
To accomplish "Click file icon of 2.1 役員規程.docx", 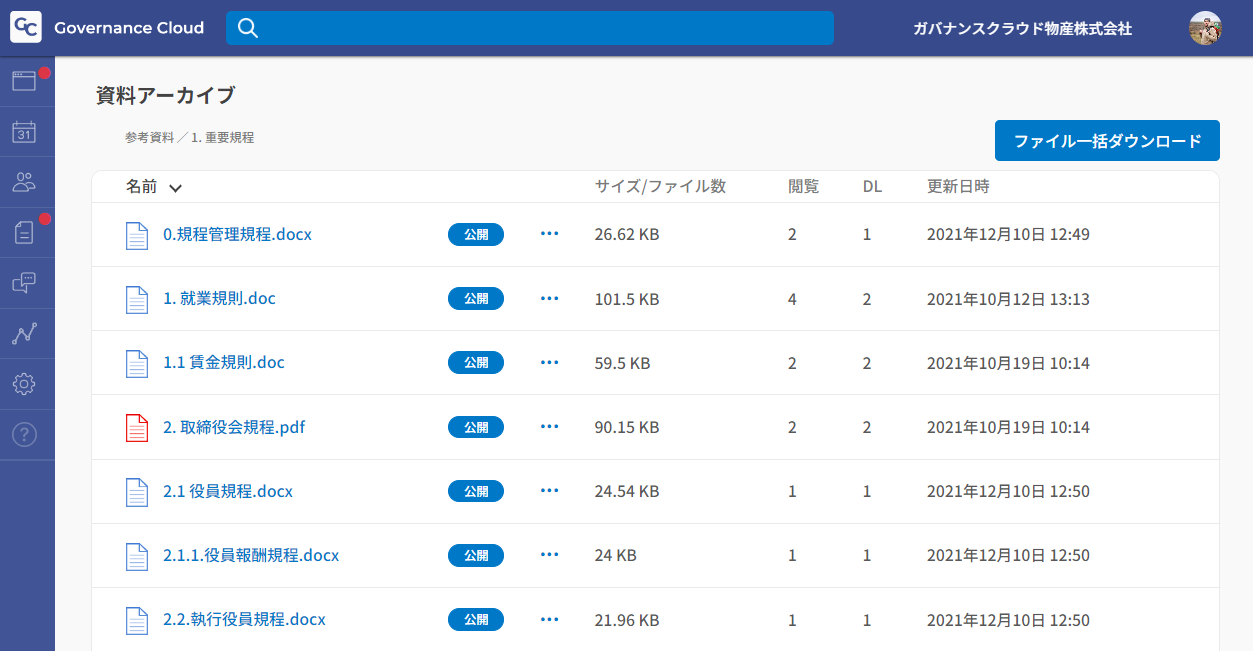I will click(x=137, y=491).
